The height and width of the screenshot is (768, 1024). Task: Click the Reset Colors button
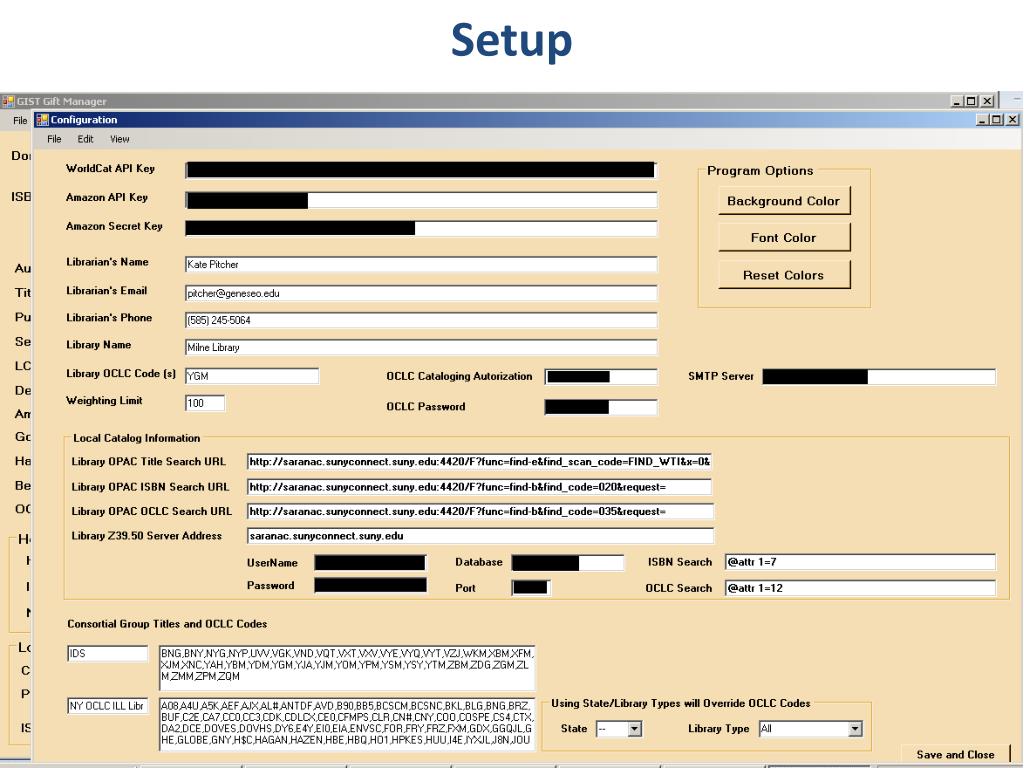784,275
